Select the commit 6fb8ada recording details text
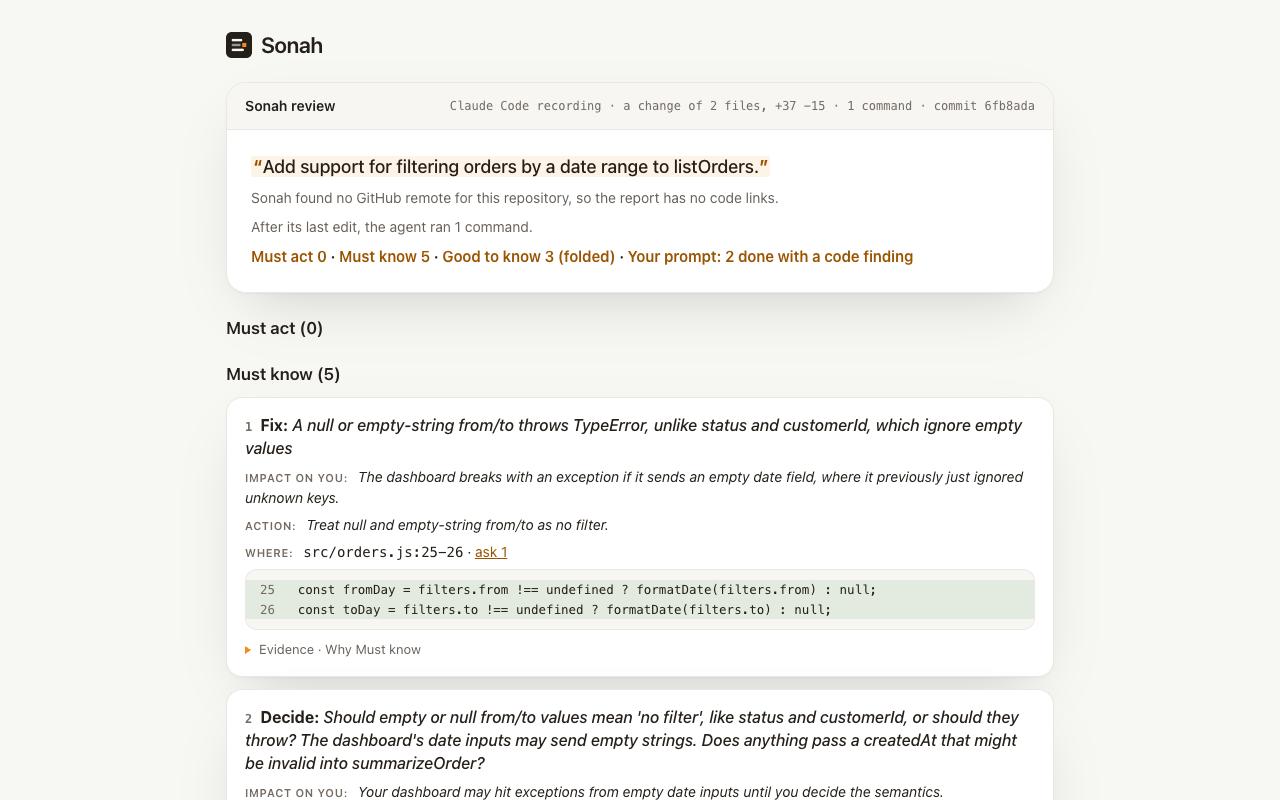The image size is (1280, 800). [x=742, y=106]
